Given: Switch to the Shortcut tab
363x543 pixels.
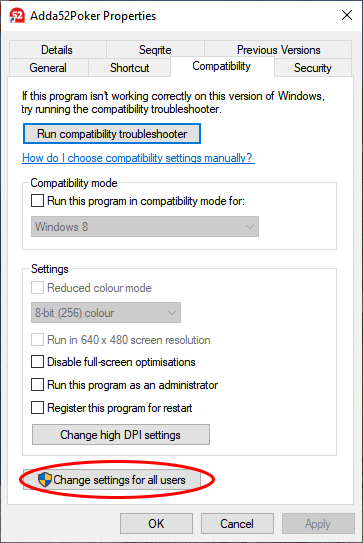Looking at the screenshot, I should [x=130, y=68].
